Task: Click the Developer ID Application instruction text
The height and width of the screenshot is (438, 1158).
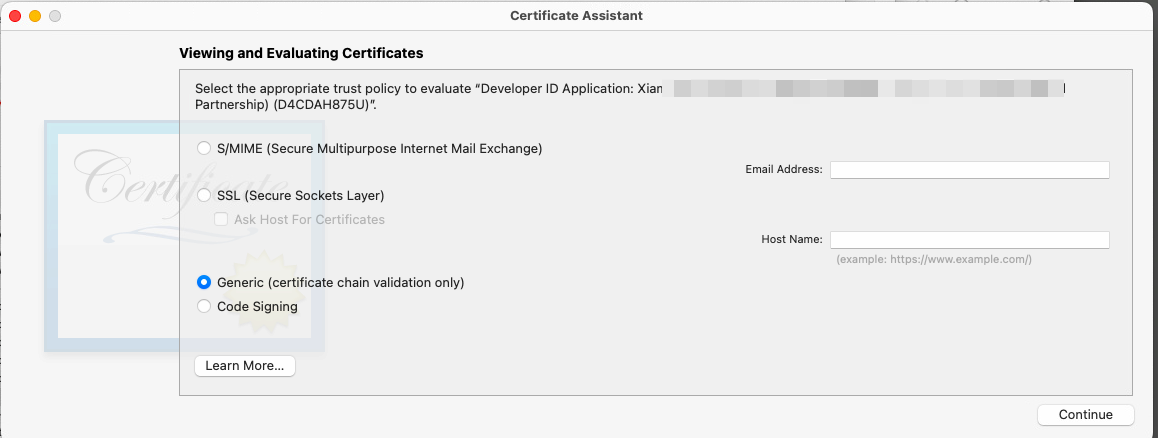Action: pos(415,88)
